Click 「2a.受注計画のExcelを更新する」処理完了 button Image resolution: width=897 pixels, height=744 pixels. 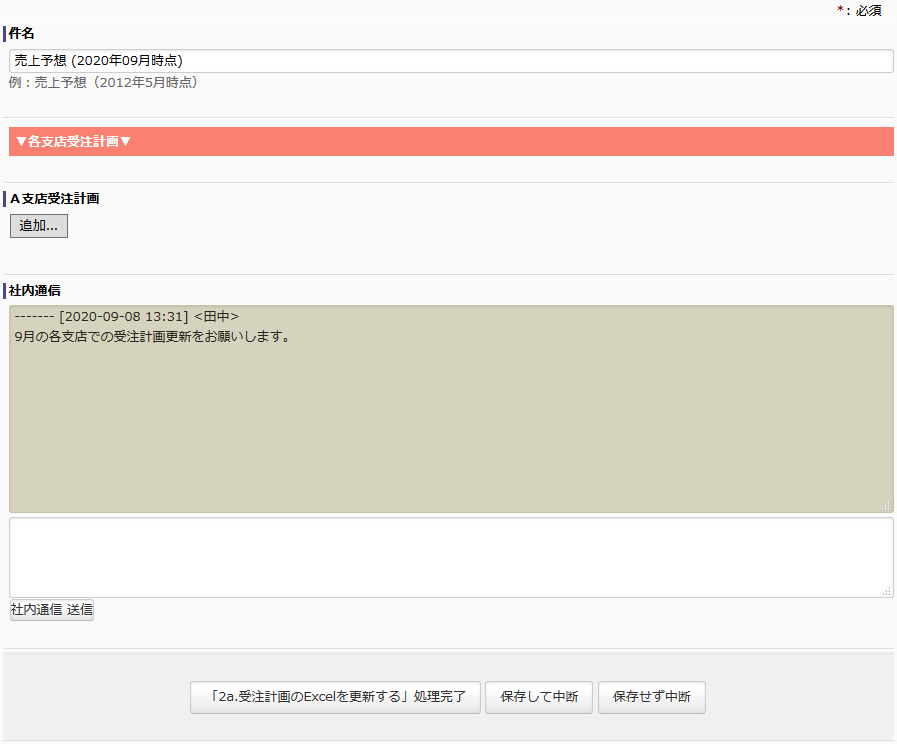pyautogui.click(x=335, y=697)
